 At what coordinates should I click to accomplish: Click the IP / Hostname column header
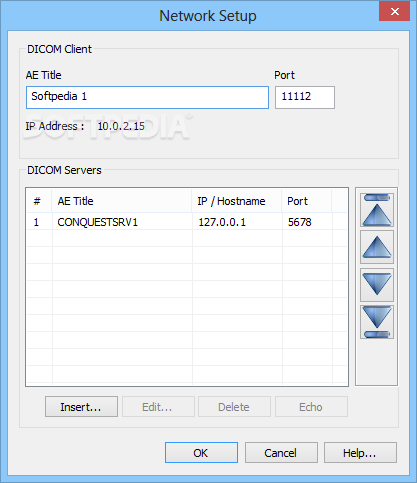237,201
